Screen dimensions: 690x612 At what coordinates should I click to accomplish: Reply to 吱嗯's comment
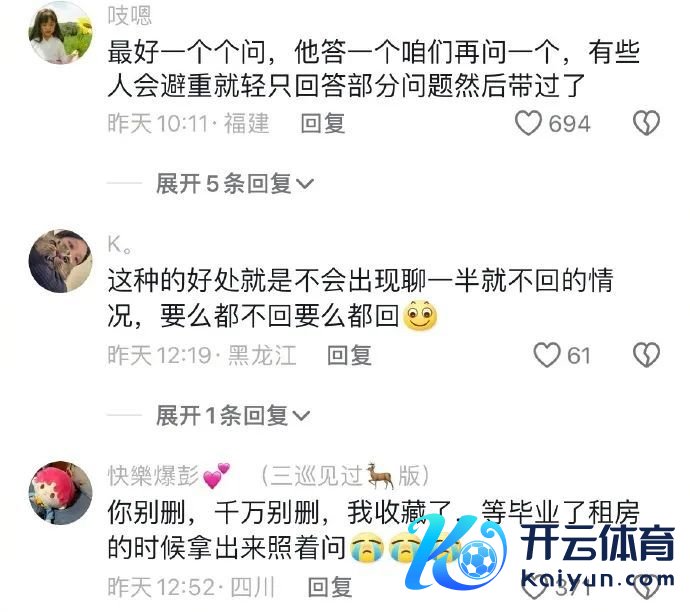click(323, 123)
